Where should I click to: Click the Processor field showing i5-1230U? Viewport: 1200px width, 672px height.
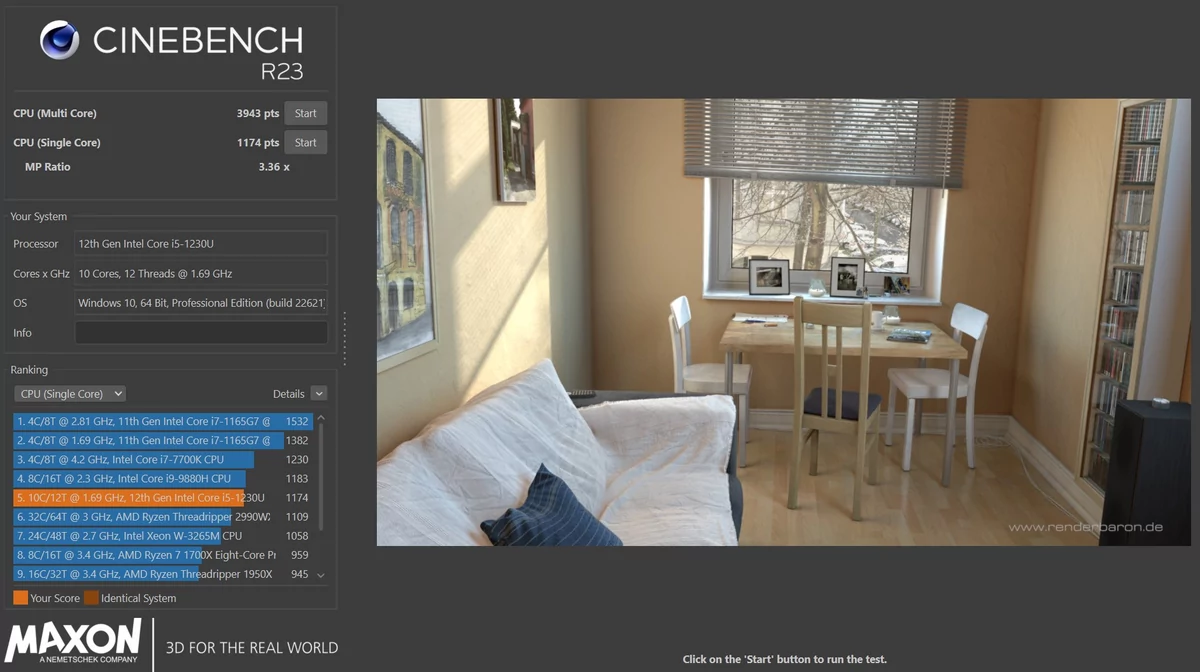click(x=201, y=243)
